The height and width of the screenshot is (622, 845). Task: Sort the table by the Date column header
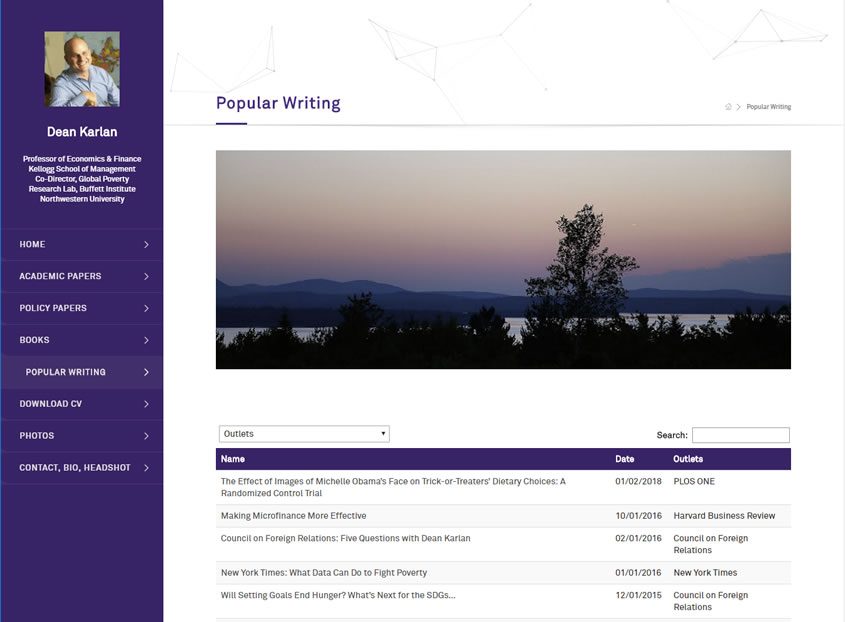[x=624, y=459]
